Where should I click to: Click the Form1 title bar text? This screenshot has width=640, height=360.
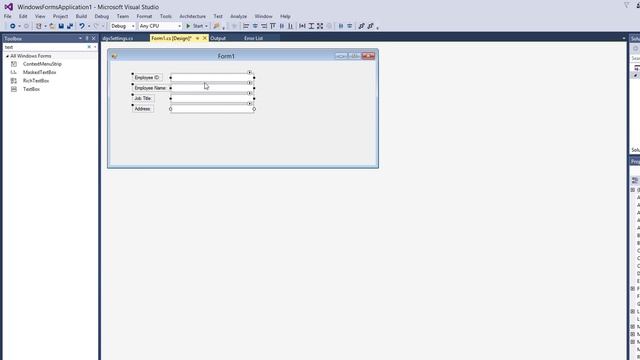point(226,56)
